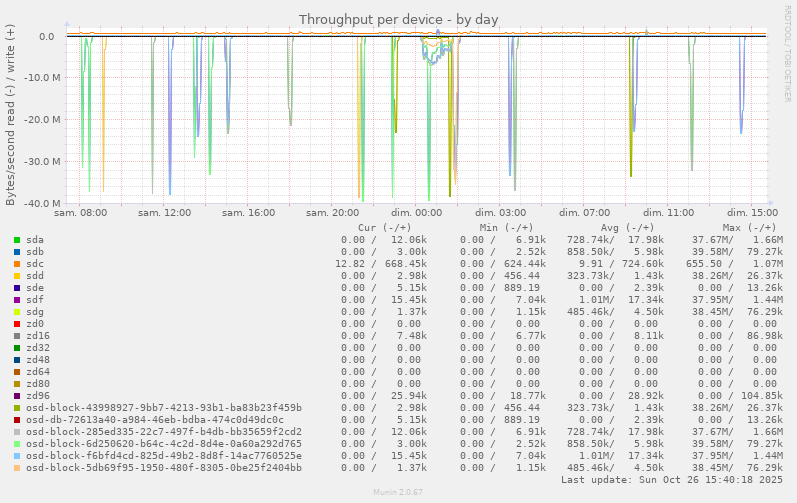
Task: Select the sdf purple legend swatch
Action: point(17,300)
